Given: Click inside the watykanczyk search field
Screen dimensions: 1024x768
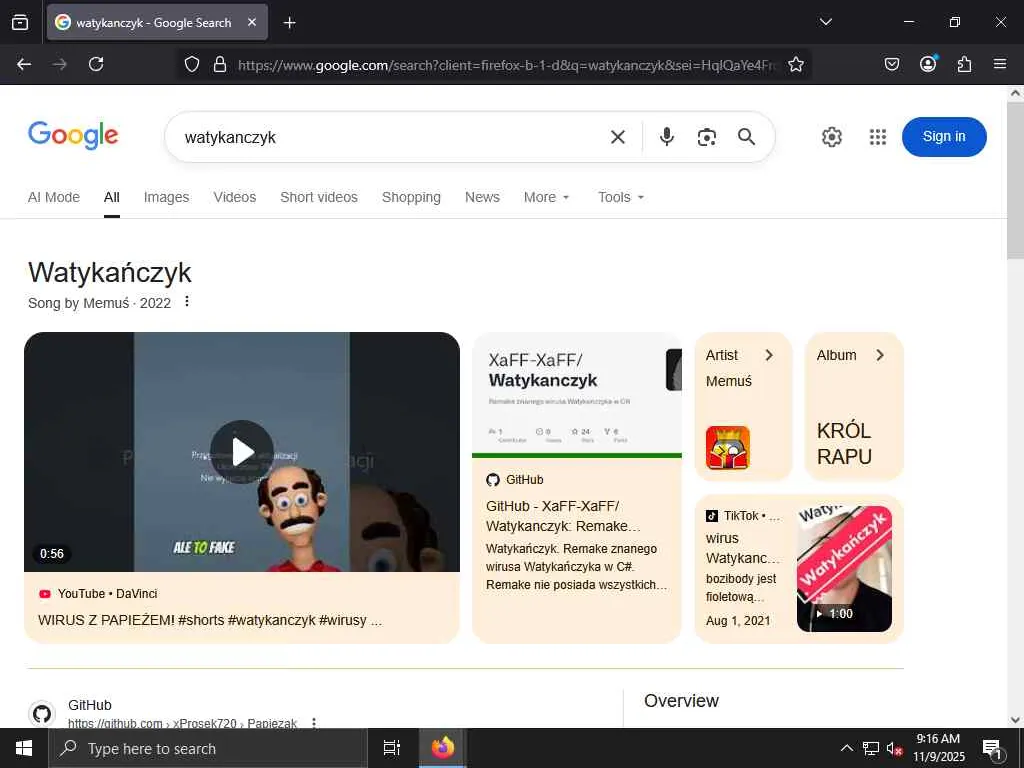Looking at the screenshot, I should click(x=392, y=137).
